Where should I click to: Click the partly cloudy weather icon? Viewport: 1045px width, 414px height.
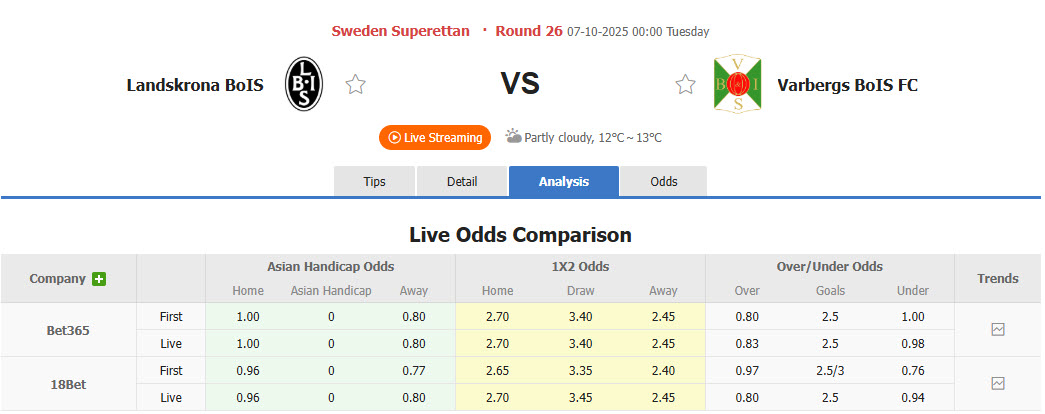pyautogui.click(x=513, y=136)
